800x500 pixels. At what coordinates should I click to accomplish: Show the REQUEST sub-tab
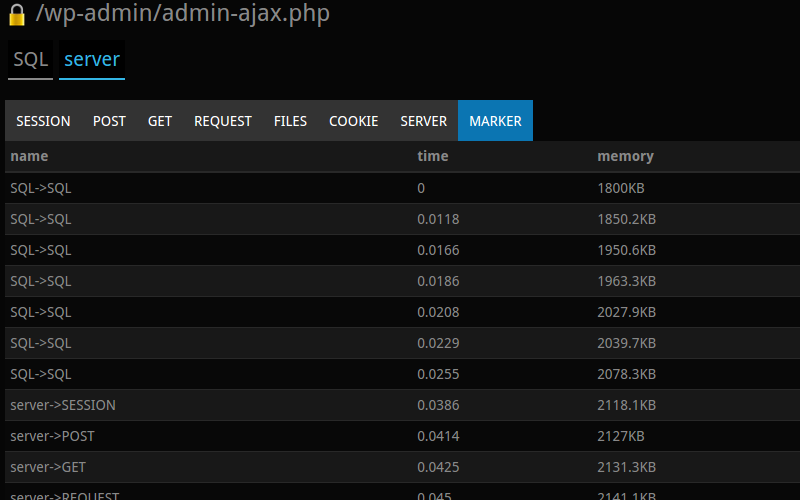click(223, 121)
